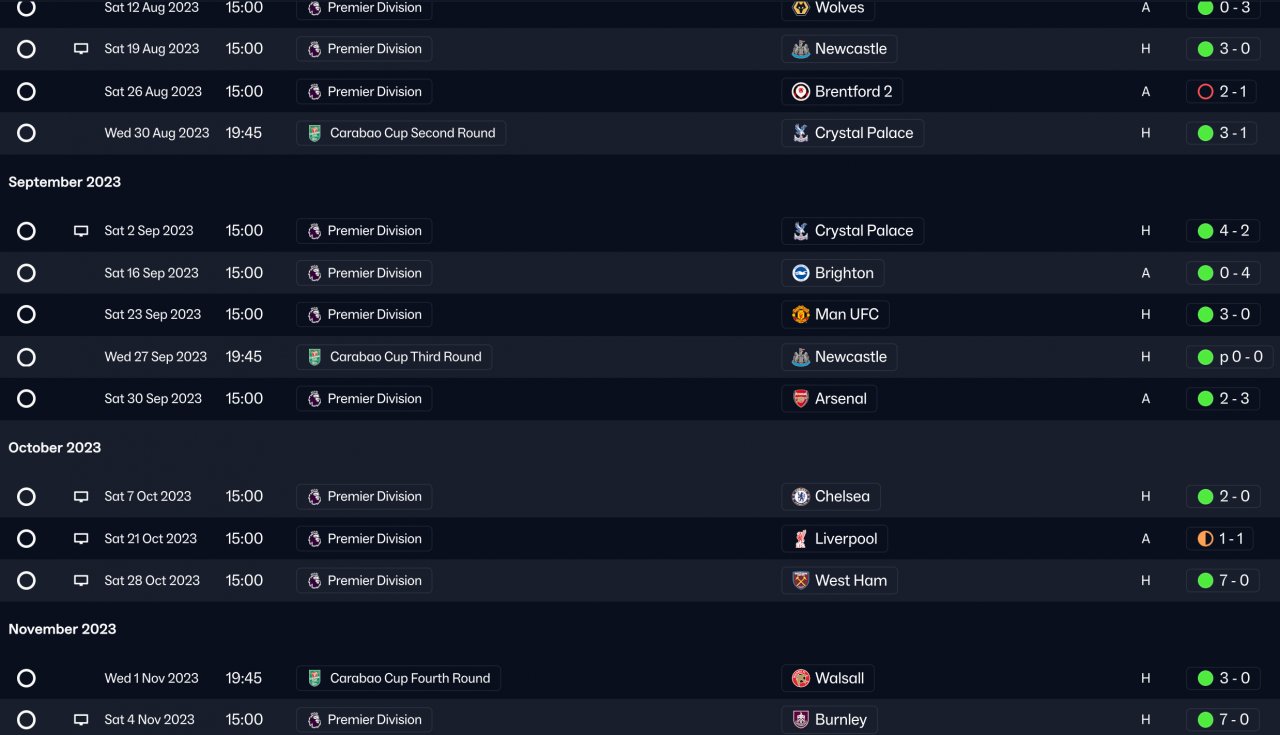This screenshot has height=735, width=1280.
Task: Open the Carabao Cup Second Round competition link
Action: pyautogui.click(x=412, y=133)
